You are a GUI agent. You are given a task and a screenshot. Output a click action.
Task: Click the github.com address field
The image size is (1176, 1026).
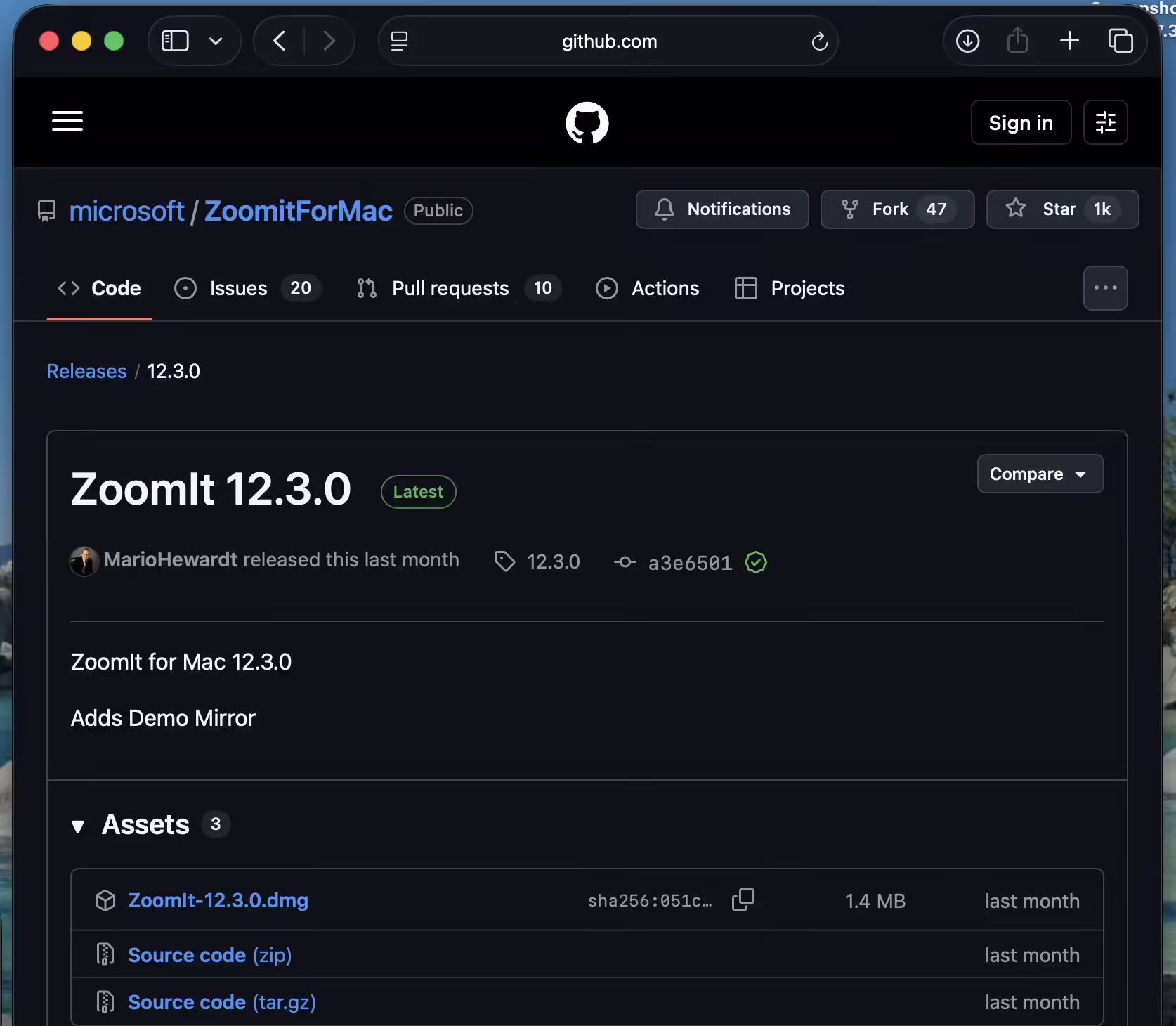point(608,41)
